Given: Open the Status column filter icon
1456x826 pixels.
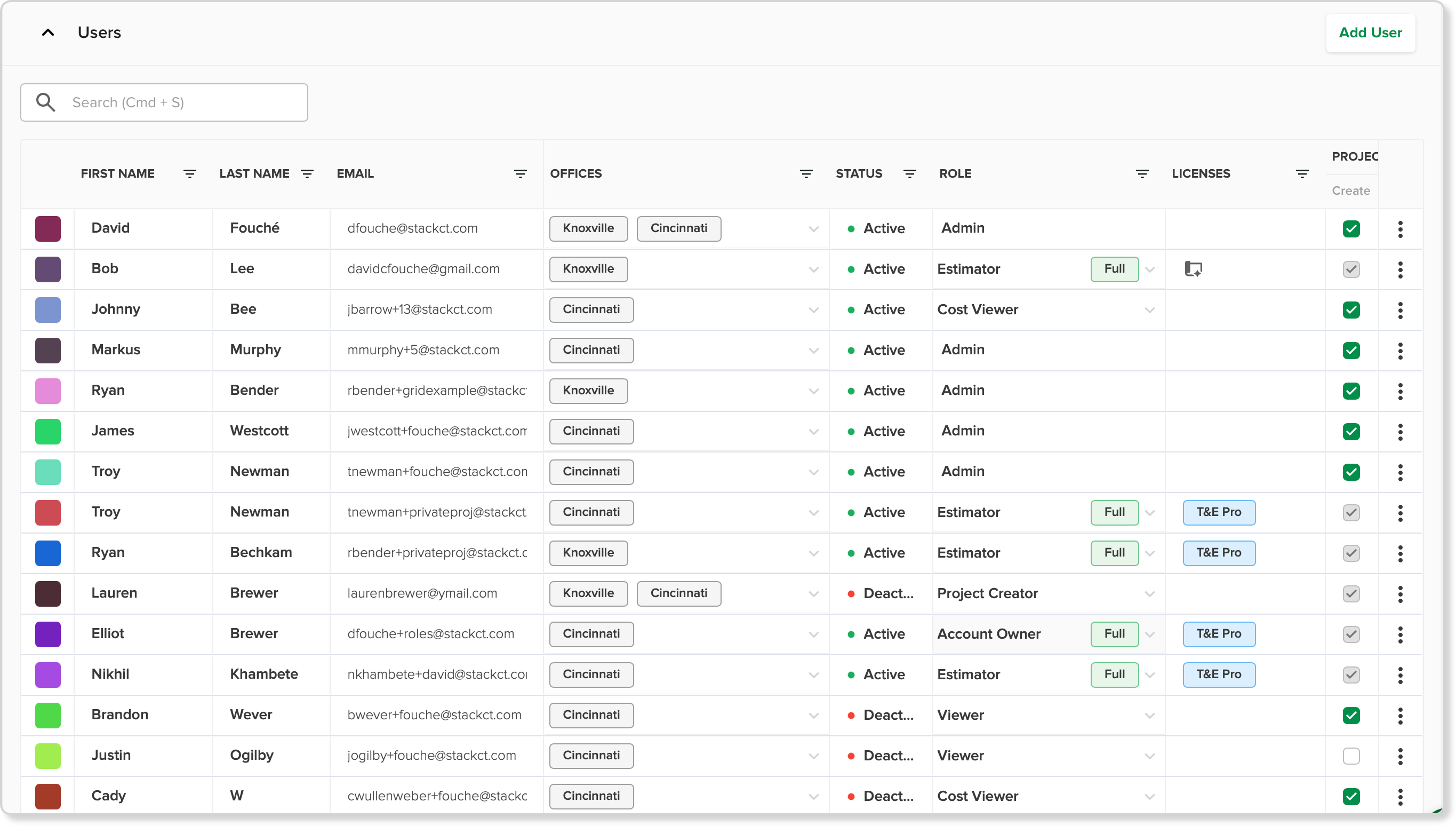Looking at the screenshot, I should [x=909, y=173].
